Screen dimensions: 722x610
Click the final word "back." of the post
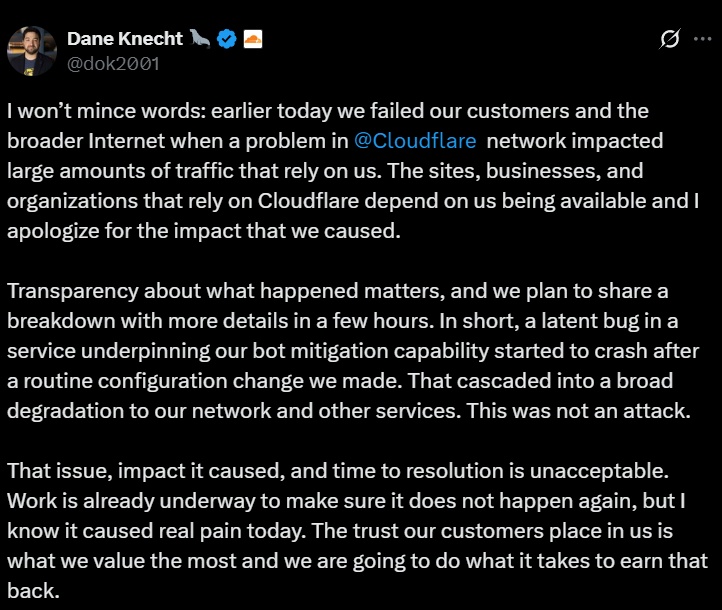coord(32,589)
